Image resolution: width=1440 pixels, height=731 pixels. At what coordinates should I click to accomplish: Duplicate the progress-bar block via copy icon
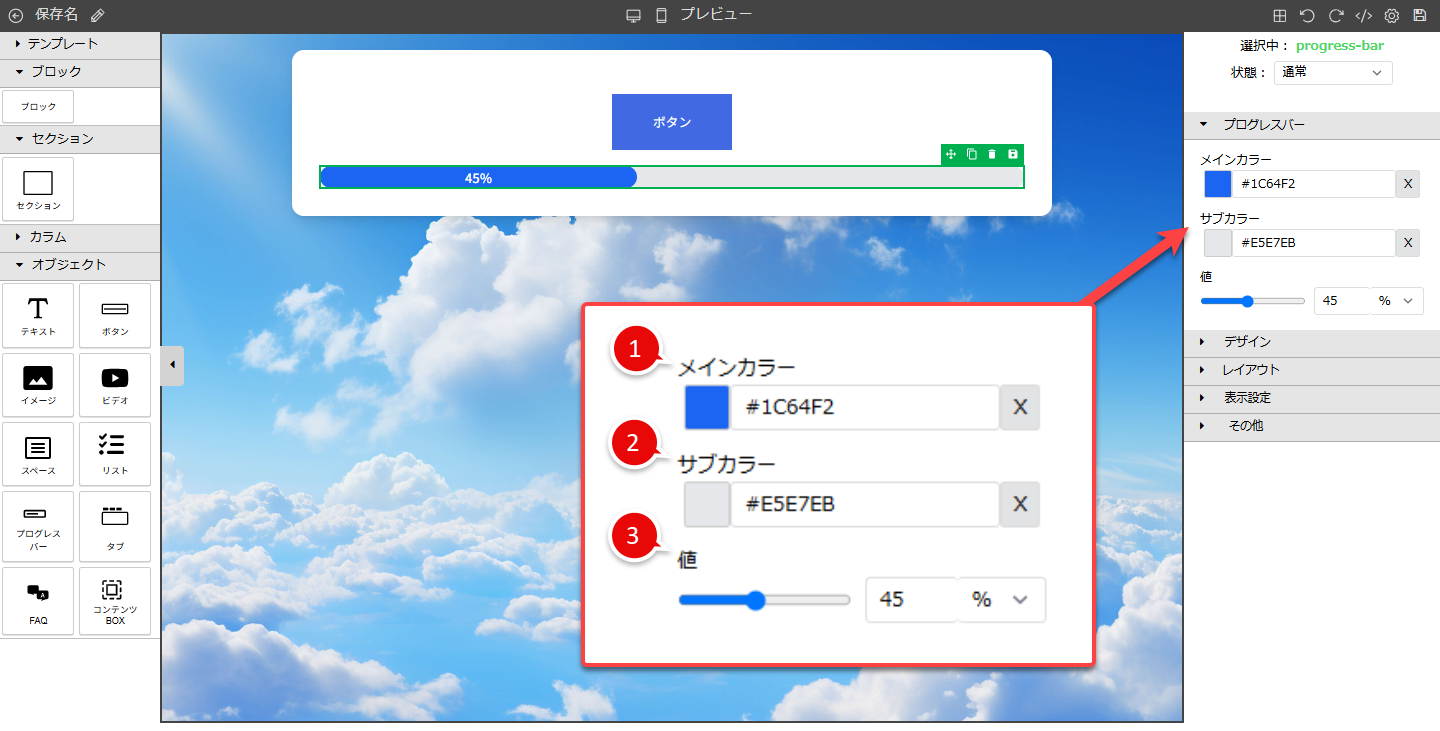pos(971,154)
